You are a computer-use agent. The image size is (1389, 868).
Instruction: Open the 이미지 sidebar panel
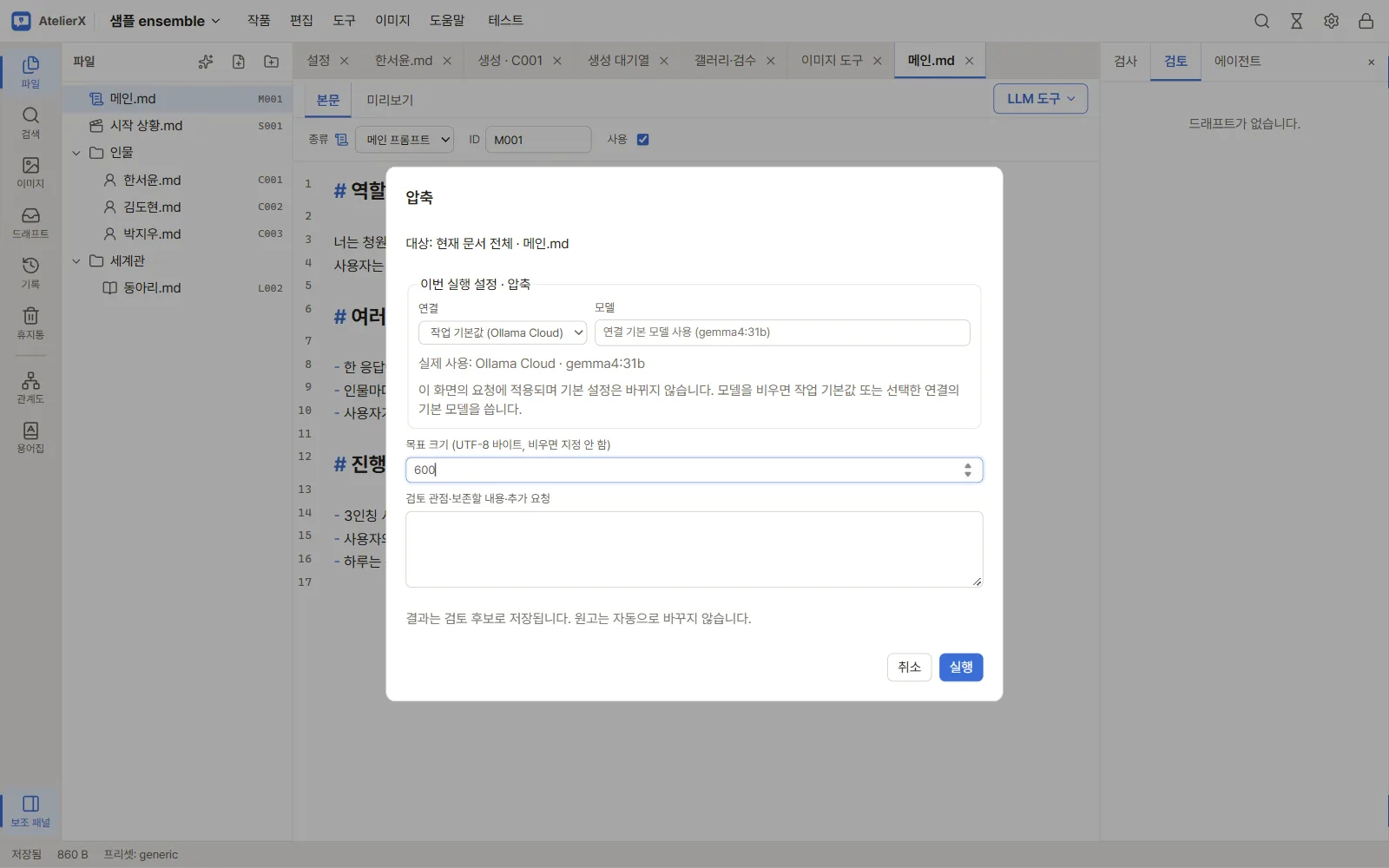pos(30,173)
